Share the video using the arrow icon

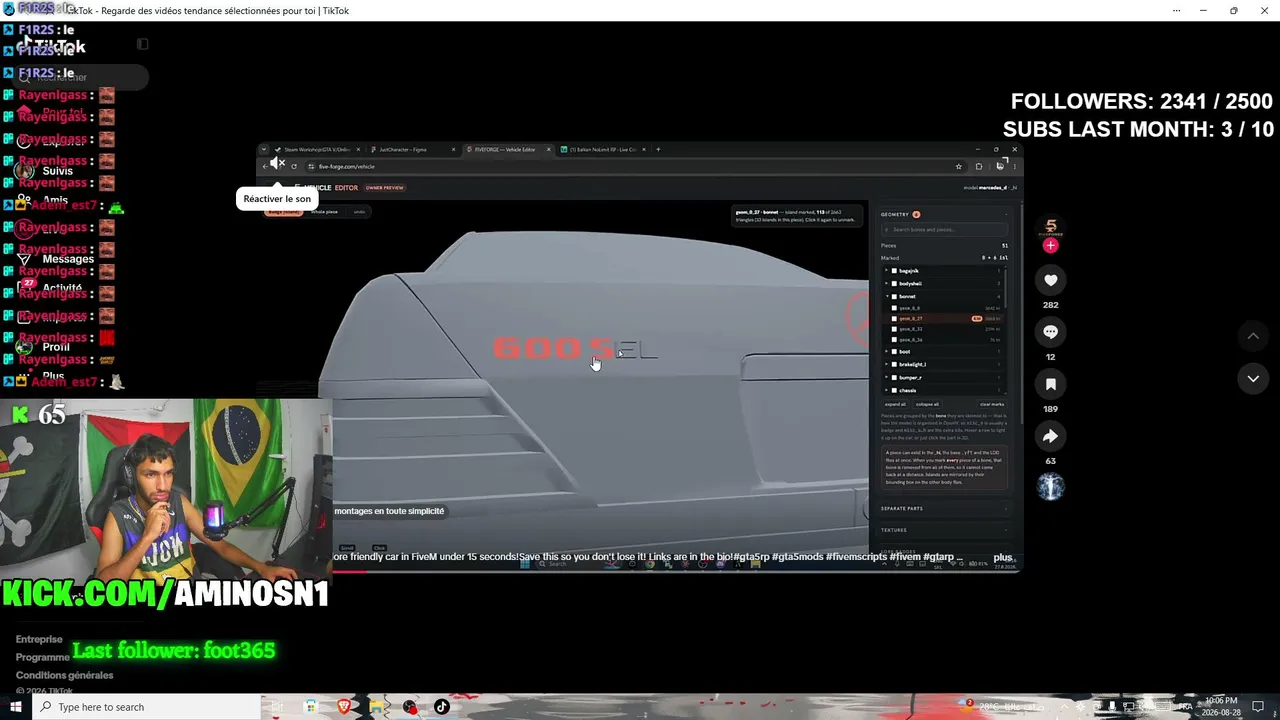[x=1050, y=436]
